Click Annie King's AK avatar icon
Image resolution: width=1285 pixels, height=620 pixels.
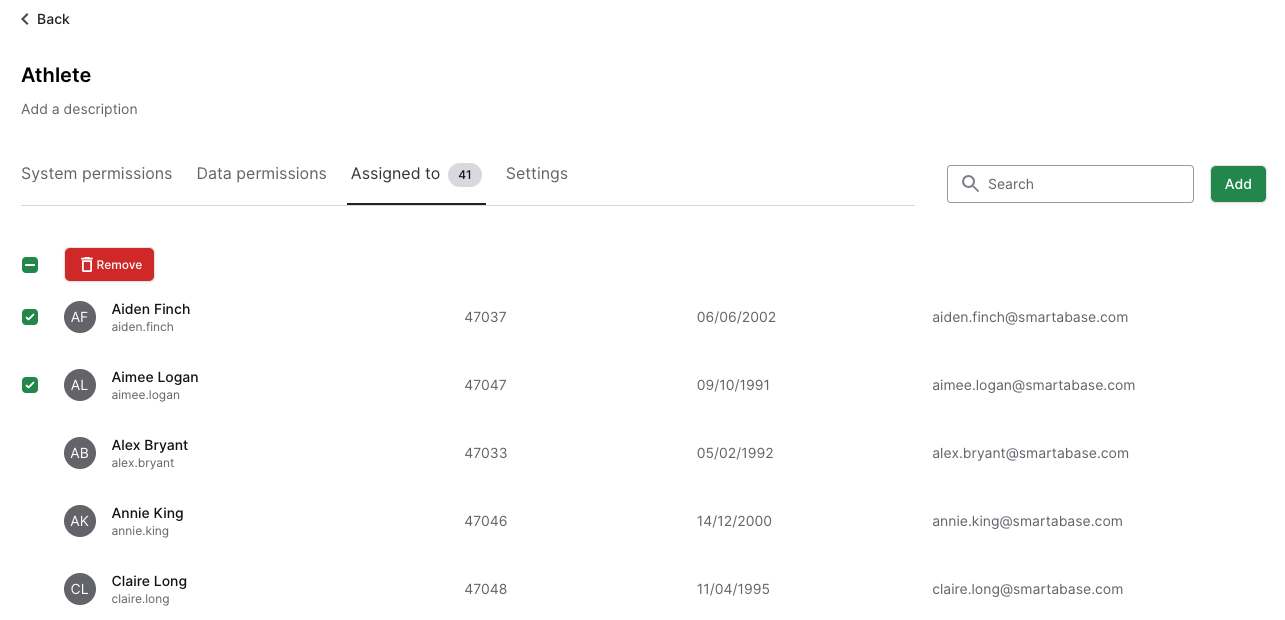pyautogui.click(x=80, y=521)
